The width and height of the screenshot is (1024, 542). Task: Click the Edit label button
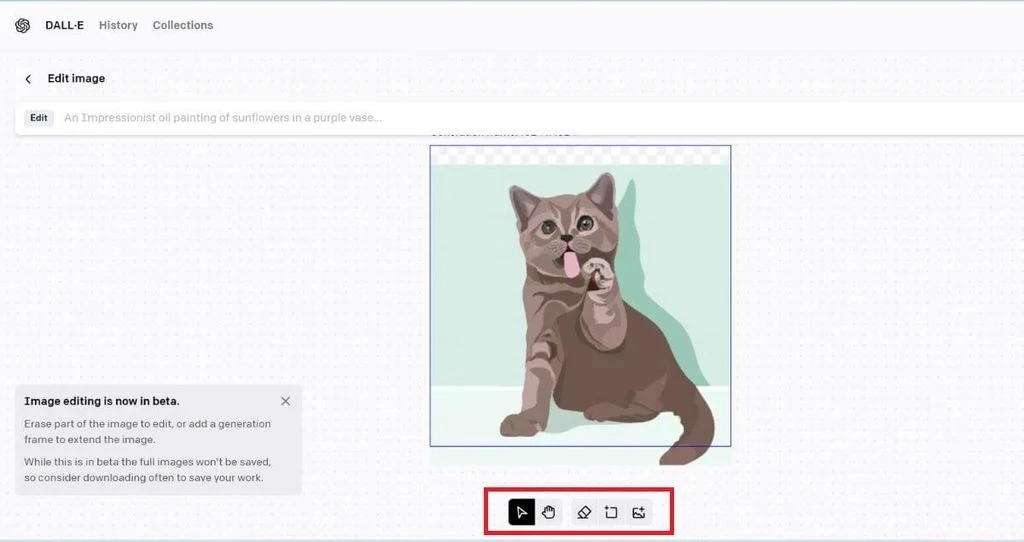(x=39, y=118)
